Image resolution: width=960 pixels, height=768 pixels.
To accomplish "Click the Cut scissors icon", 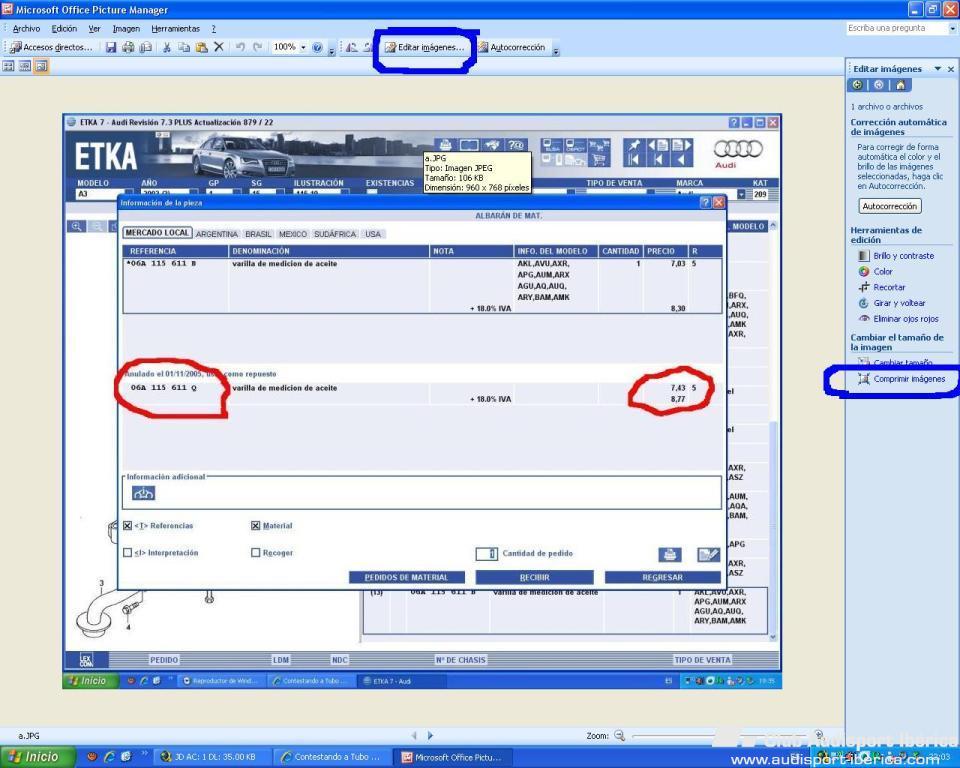I will [166, 47].
